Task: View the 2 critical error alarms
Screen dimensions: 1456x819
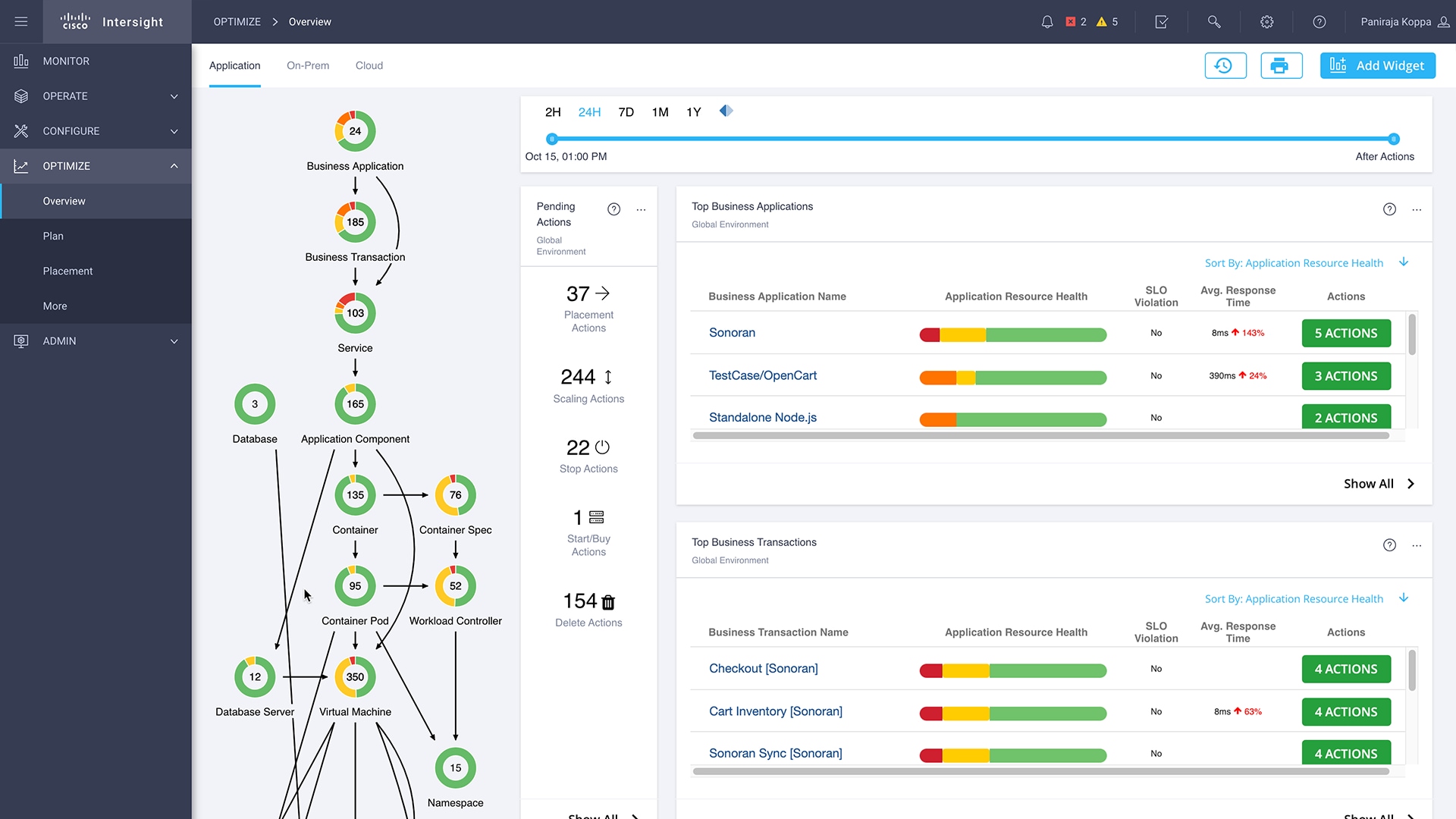Action: [x=1076, y=22]
